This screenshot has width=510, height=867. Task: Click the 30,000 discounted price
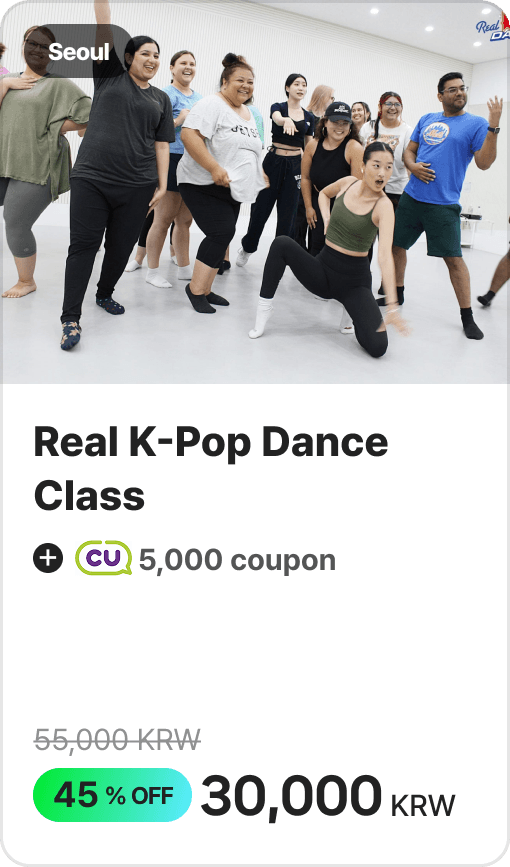291,796
